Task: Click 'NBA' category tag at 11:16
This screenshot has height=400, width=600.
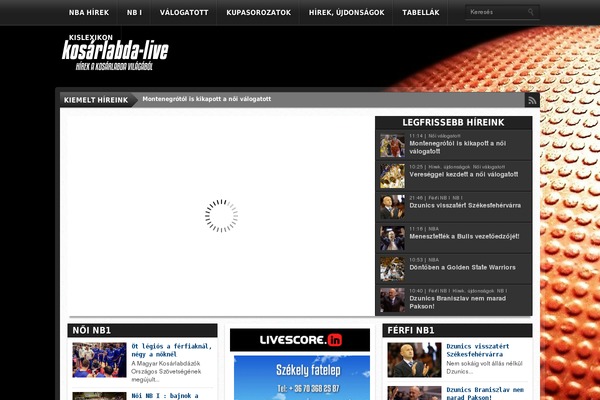Action: (434, 229)
